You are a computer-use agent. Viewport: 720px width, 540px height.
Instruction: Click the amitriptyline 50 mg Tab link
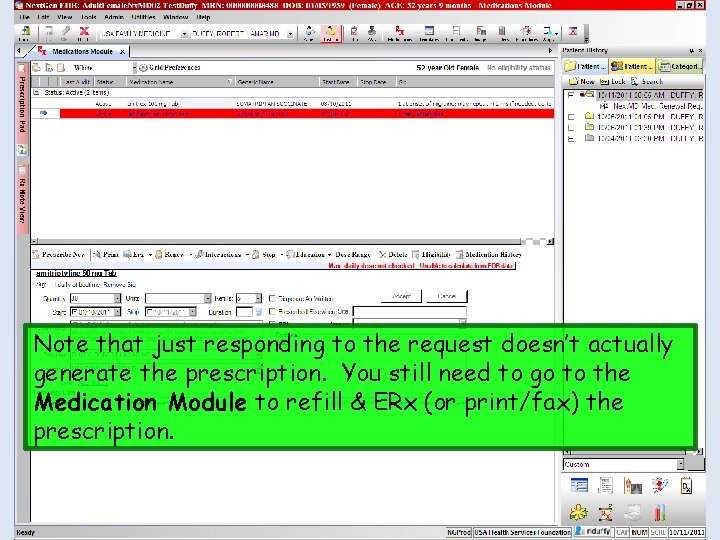[x=76, y=273]
